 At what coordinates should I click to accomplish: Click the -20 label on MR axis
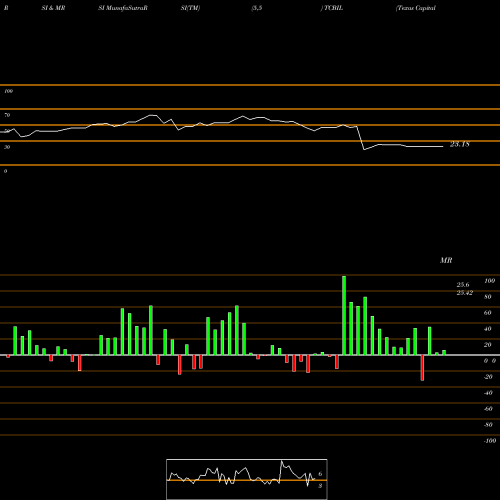point(488,377)
